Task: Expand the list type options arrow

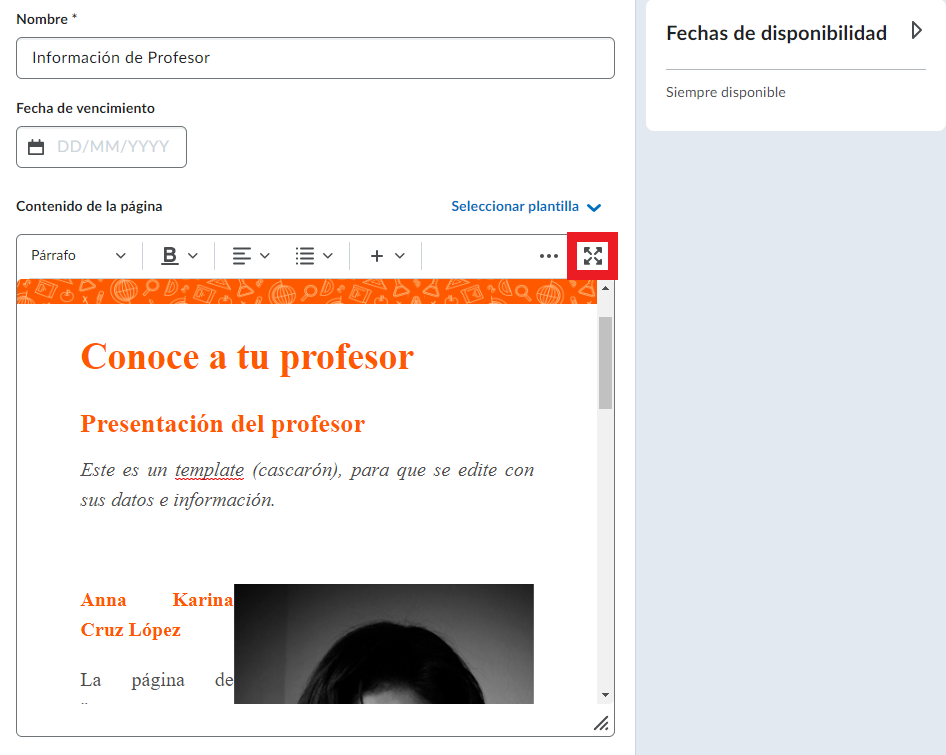Action: (328, 256)
